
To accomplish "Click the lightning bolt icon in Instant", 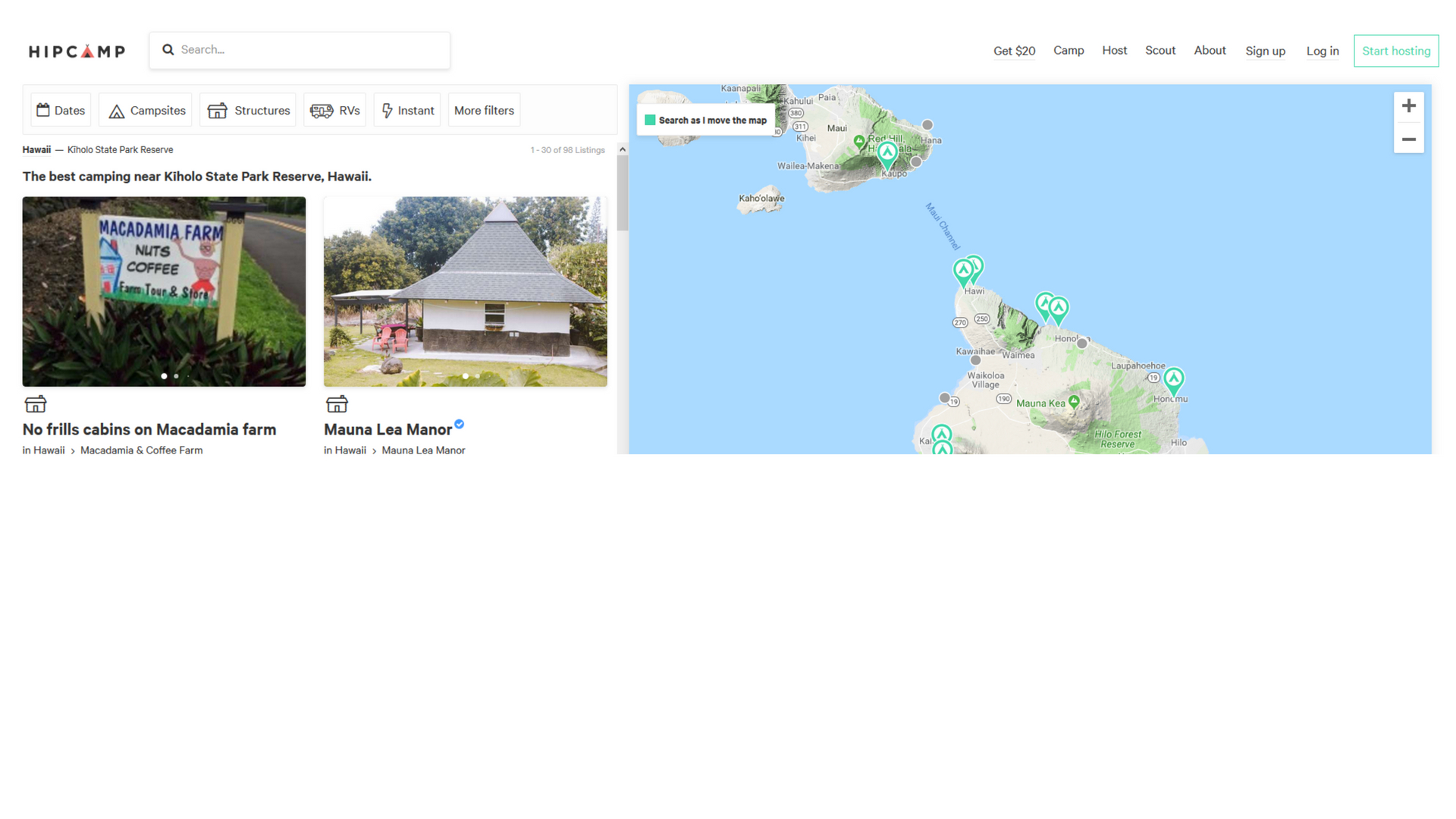I will pyautogui.click(x=388, y=111).
